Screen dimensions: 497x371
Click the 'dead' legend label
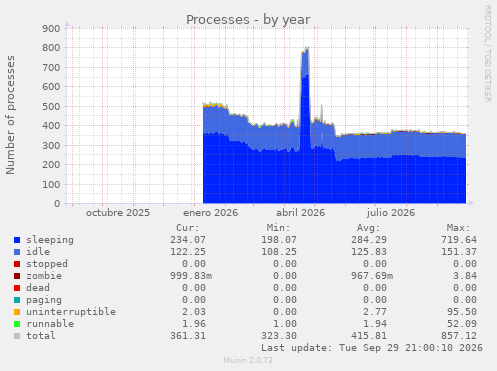click(x=38, y=288)
